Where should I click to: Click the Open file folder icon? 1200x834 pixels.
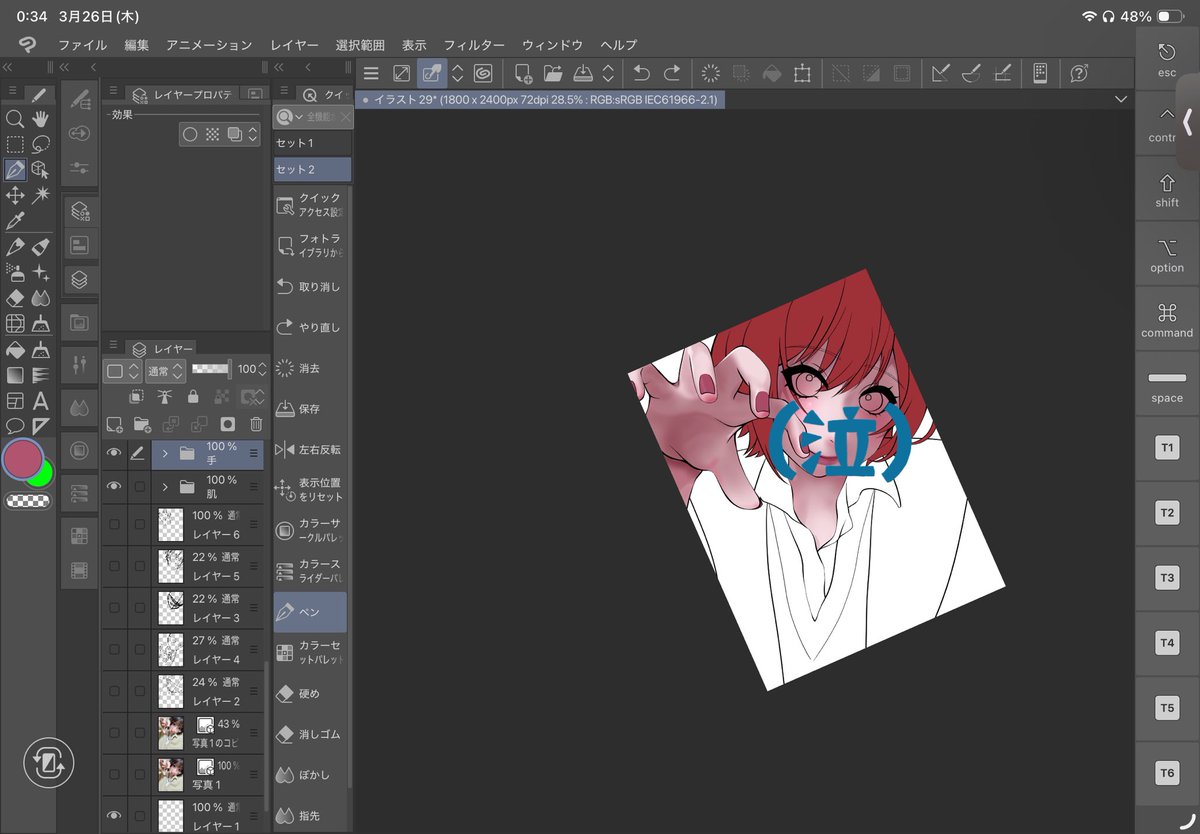point(553,73)
